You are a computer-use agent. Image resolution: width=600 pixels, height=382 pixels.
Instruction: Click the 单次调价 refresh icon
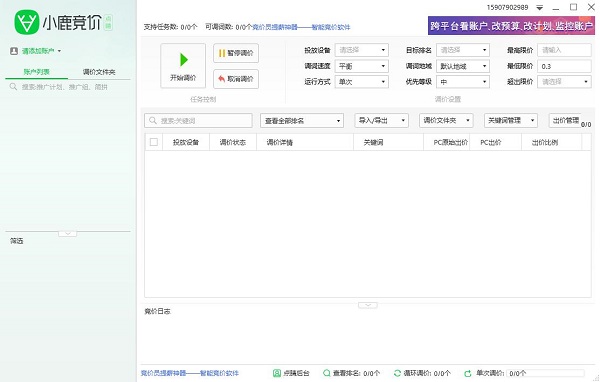468,373
